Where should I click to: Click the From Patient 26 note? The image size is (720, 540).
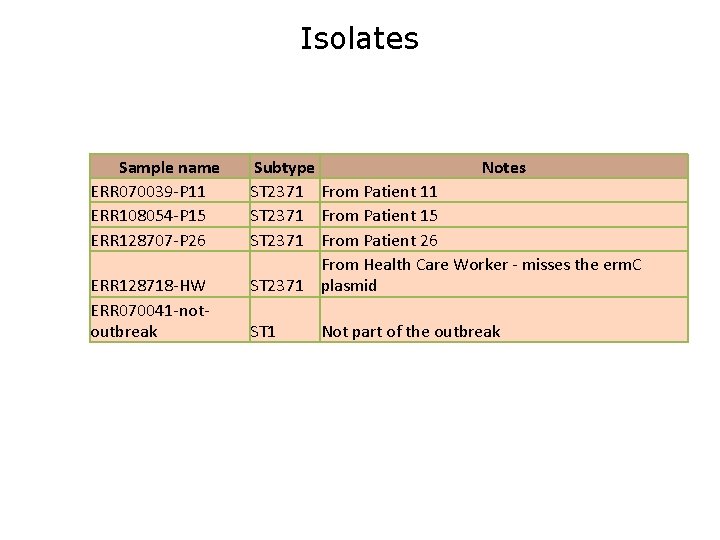379,240
